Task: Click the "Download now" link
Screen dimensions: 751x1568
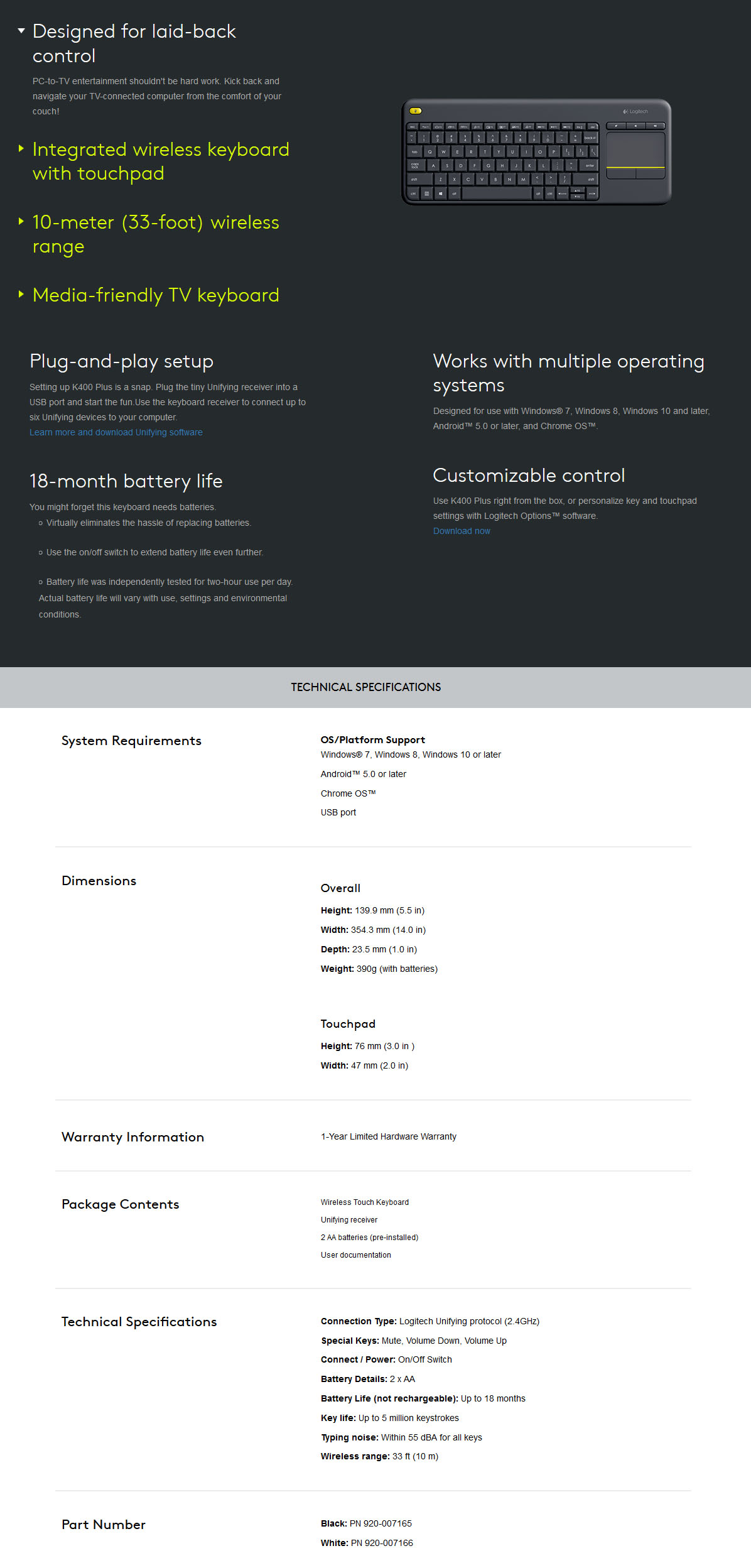Action: [x=462, y=531]
